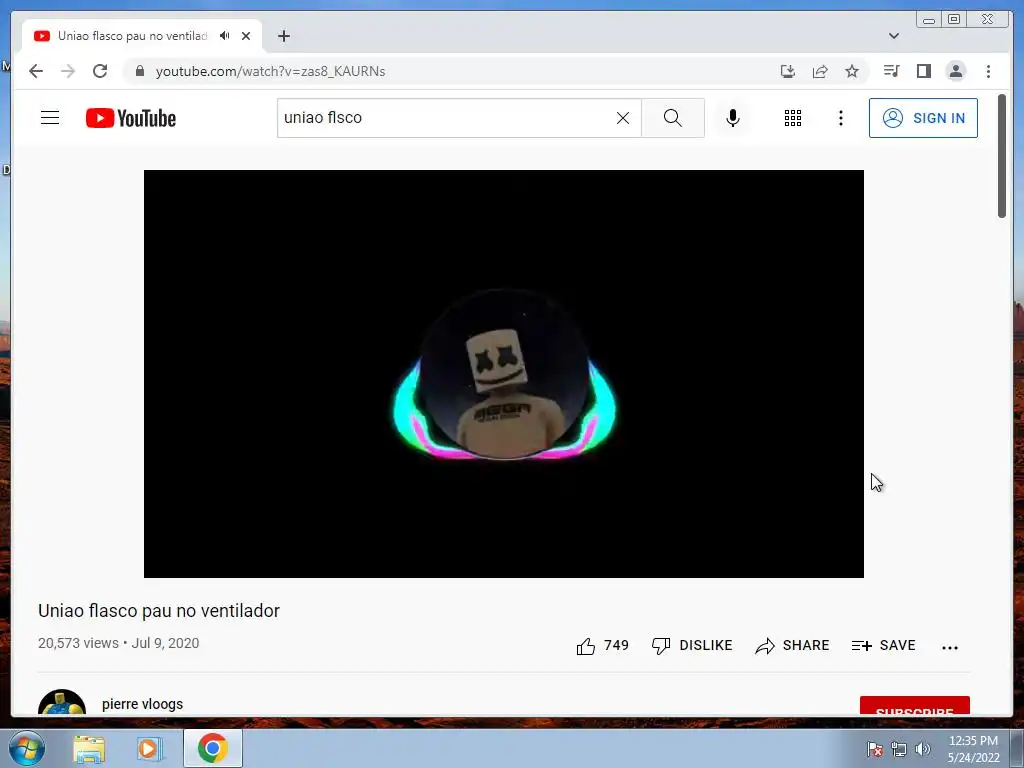
Task: Open the network tray icon
Action: (899, 749)
